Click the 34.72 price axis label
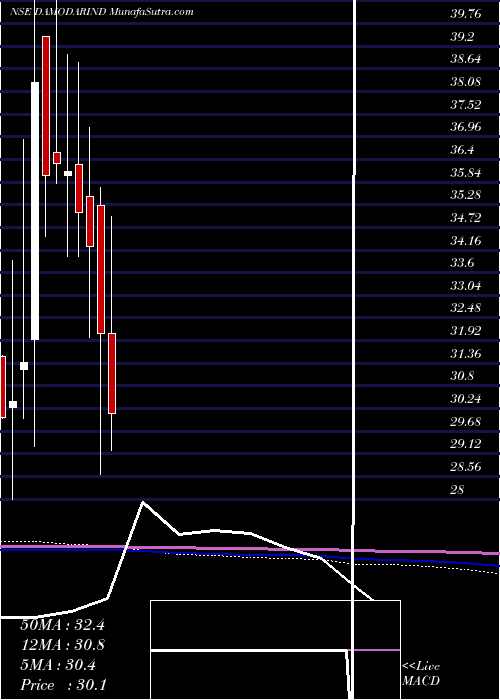The height and width of the screenshot is (700, 500). [466, 218]
